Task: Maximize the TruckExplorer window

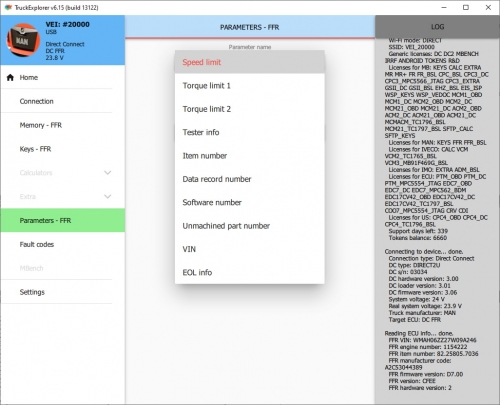Action: coord(466,7)
